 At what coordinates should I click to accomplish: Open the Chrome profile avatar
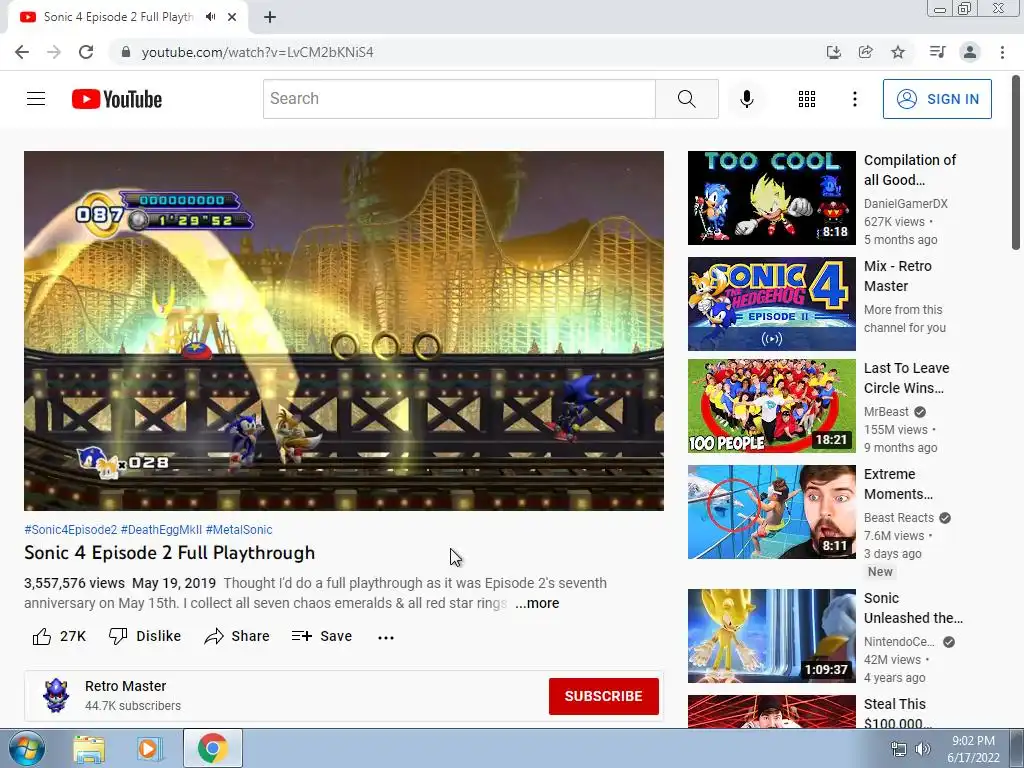point(970,52)
